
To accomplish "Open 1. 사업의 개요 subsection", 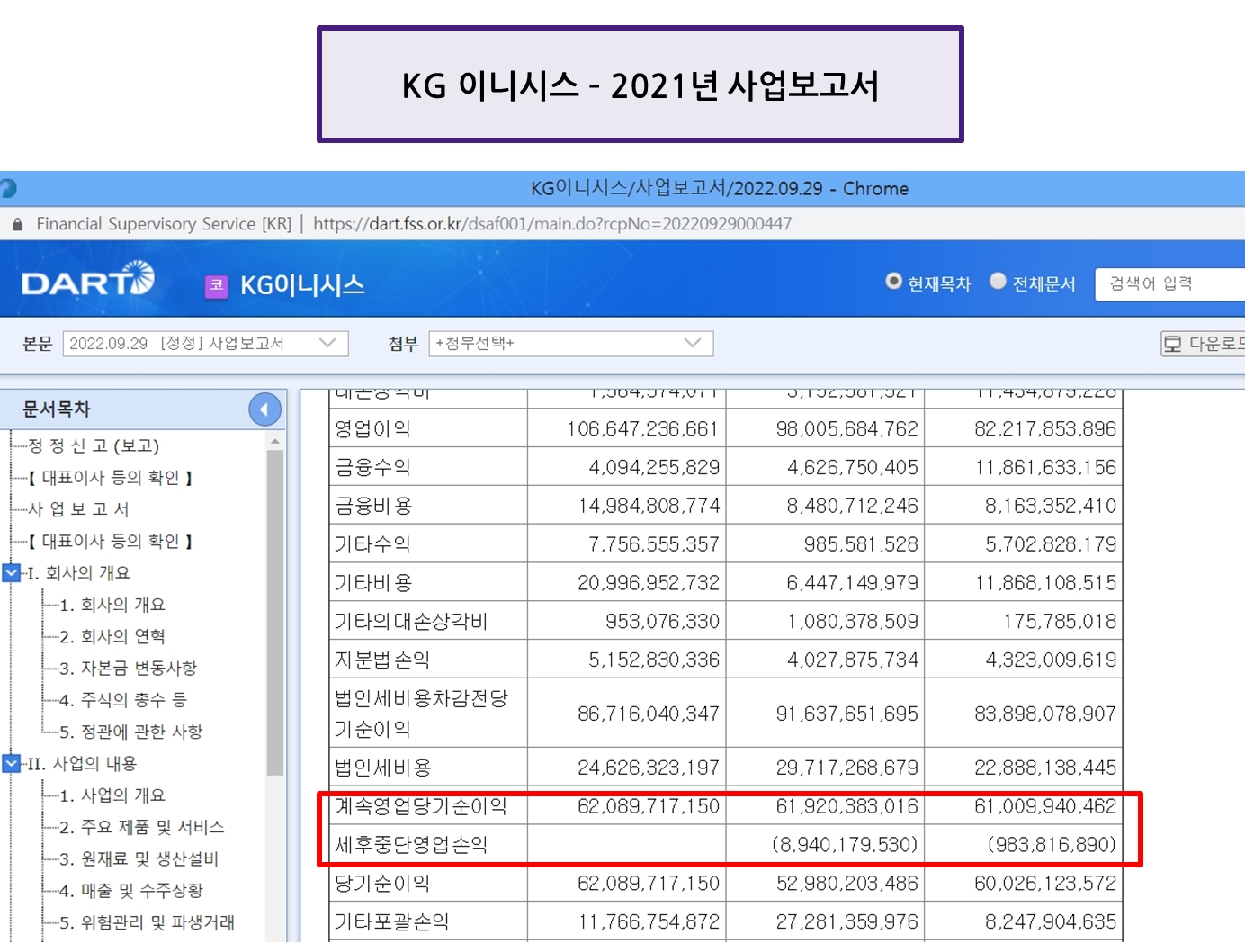I will point(112,795).
